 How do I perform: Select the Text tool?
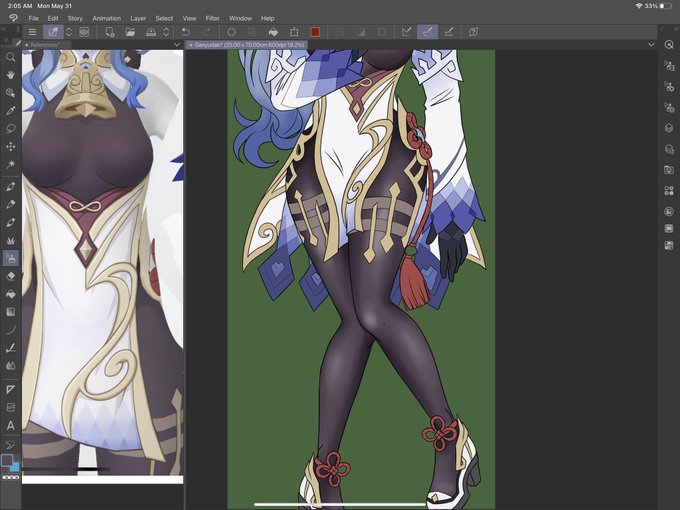[x=10, y=425]
